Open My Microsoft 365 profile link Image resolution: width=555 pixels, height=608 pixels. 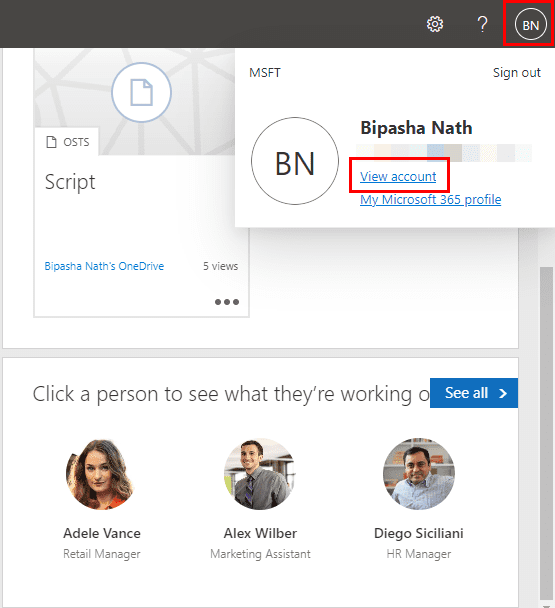point(431,199)
